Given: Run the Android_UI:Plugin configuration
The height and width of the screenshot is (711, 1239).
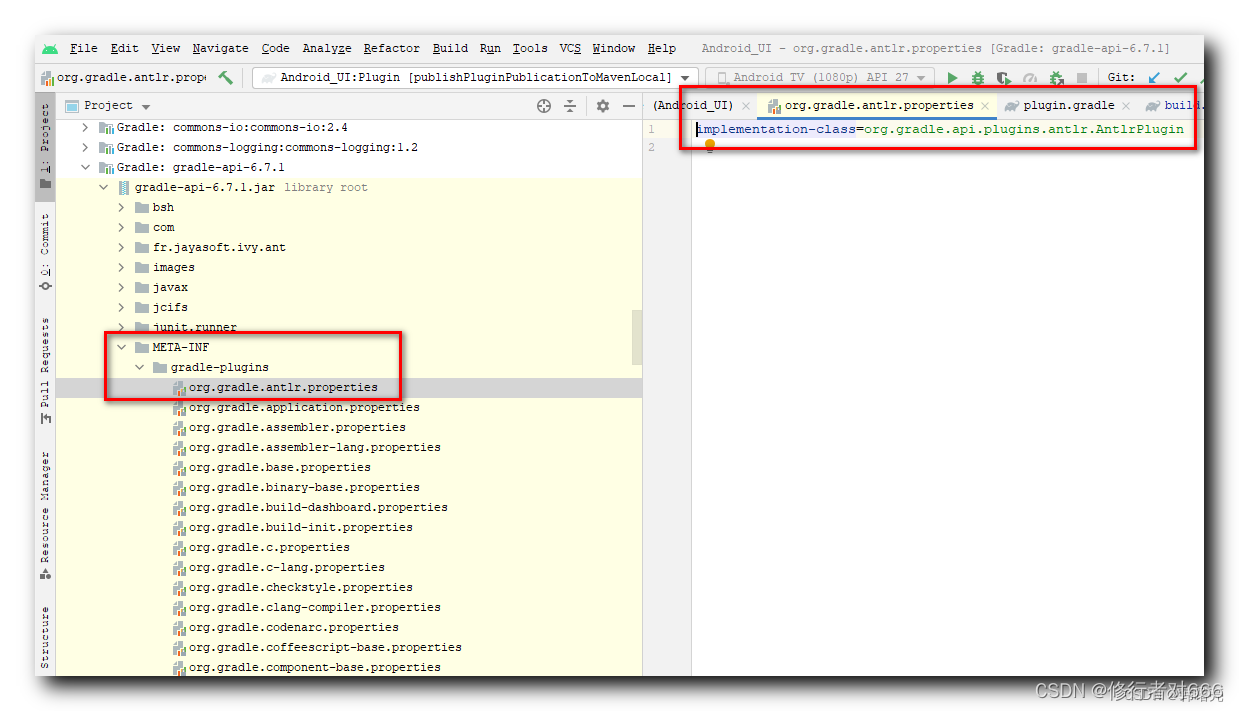Looking at the screenshot, I should [x=953, y=77].
